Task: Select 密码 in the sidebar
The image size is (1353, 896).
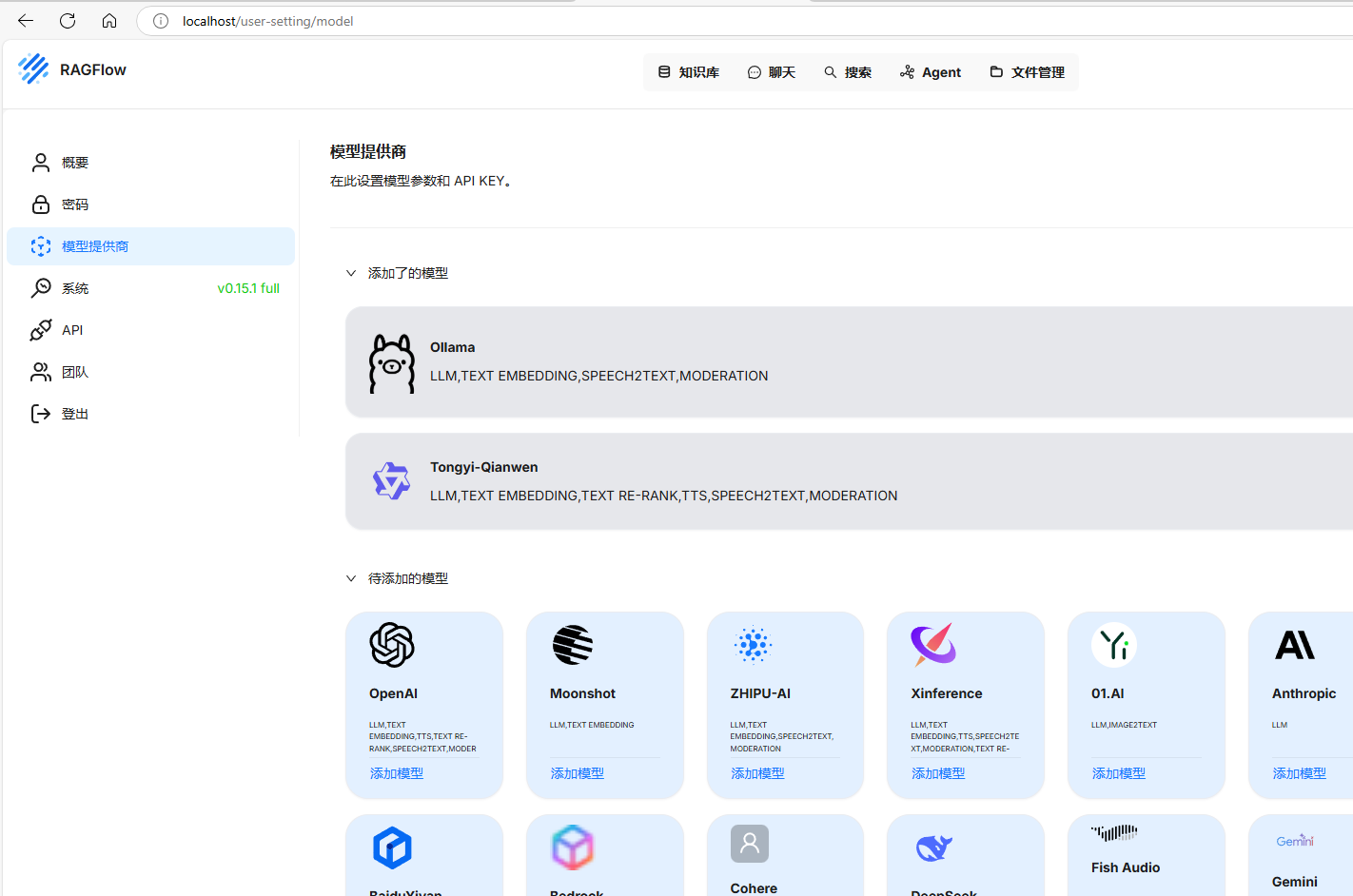Action: [x=151, y=205]
